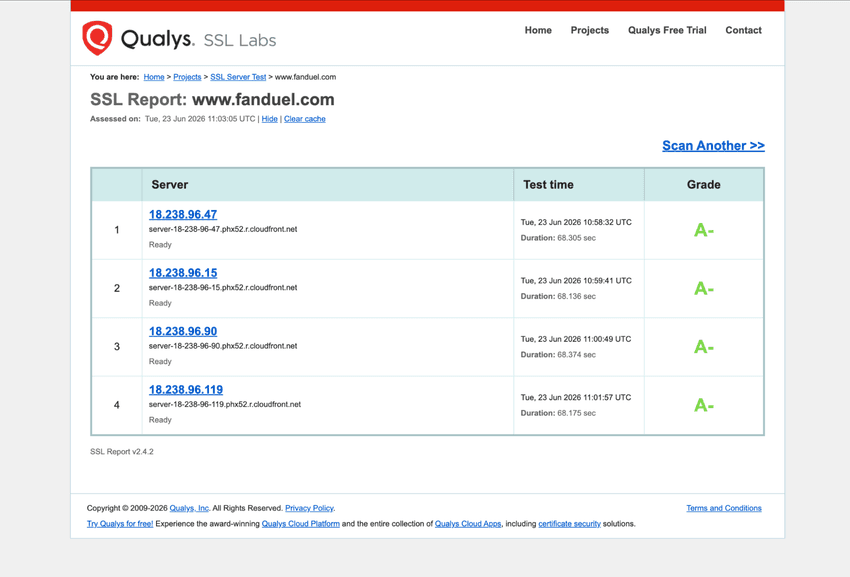Viewport: 850px width, 577px height.
Task: Click SSL Report v2.4.2 version text
Action: pos(121,452)
